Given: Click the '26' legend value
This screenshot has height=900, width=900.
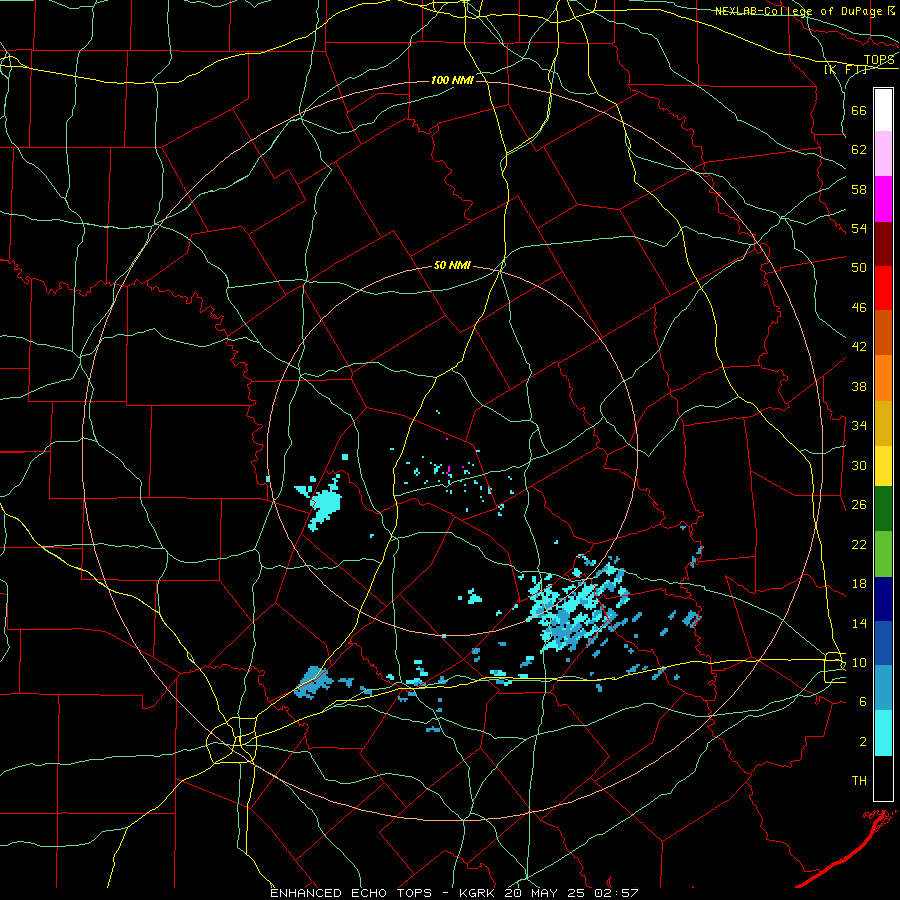Looking at the screenshot, I should click(859, 505).
